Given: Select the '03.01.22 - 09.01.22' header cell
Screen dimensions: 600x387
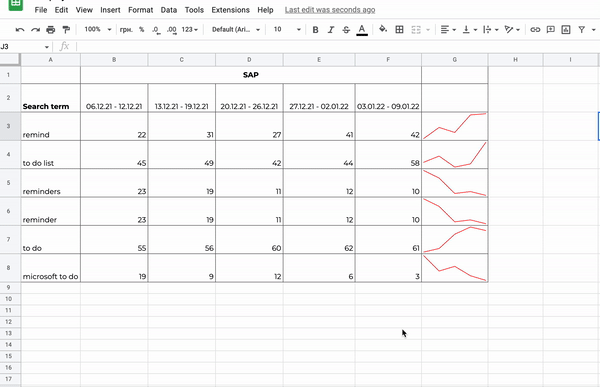Looking at the screenshot, I should (x=388, y=98).
